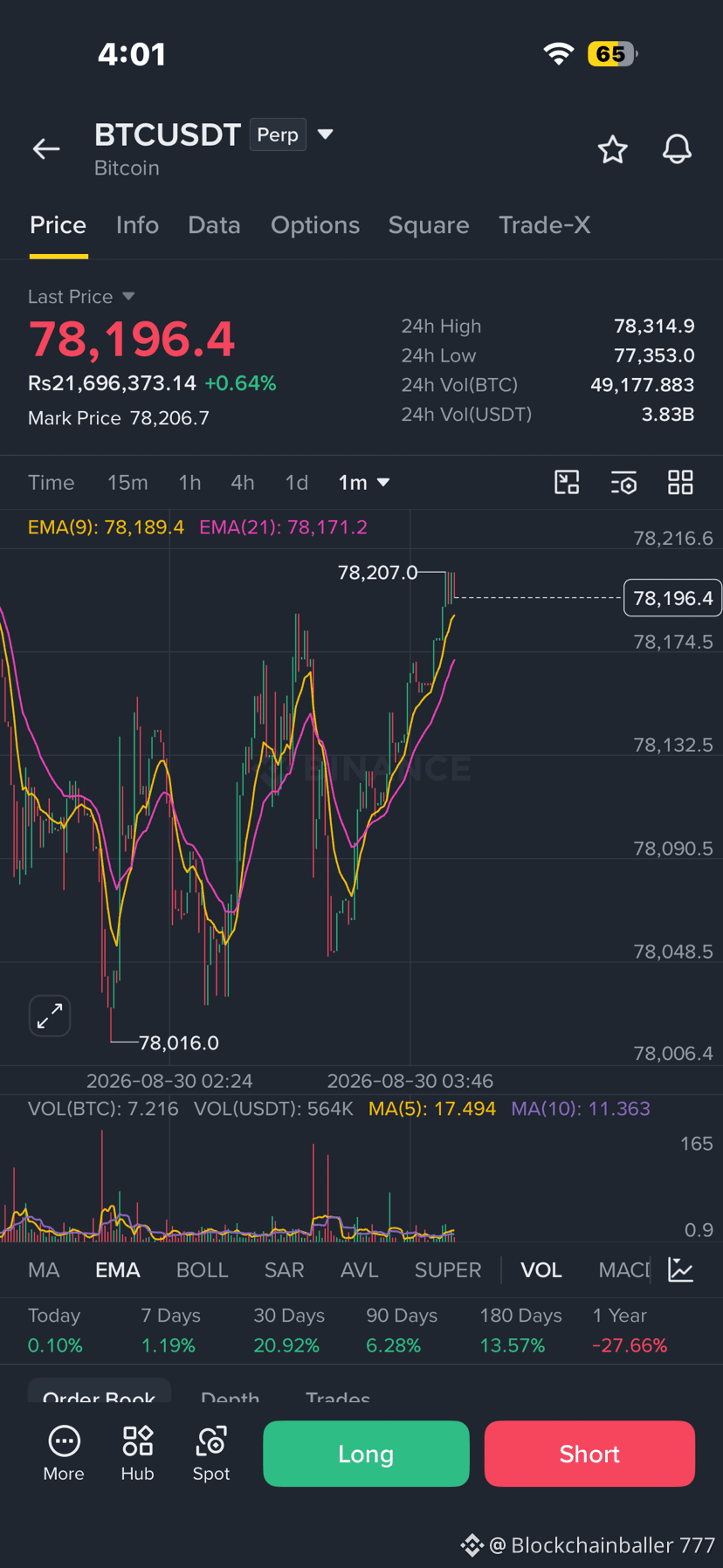
Task: Open the More menu icon
Action: (64, 1454)
